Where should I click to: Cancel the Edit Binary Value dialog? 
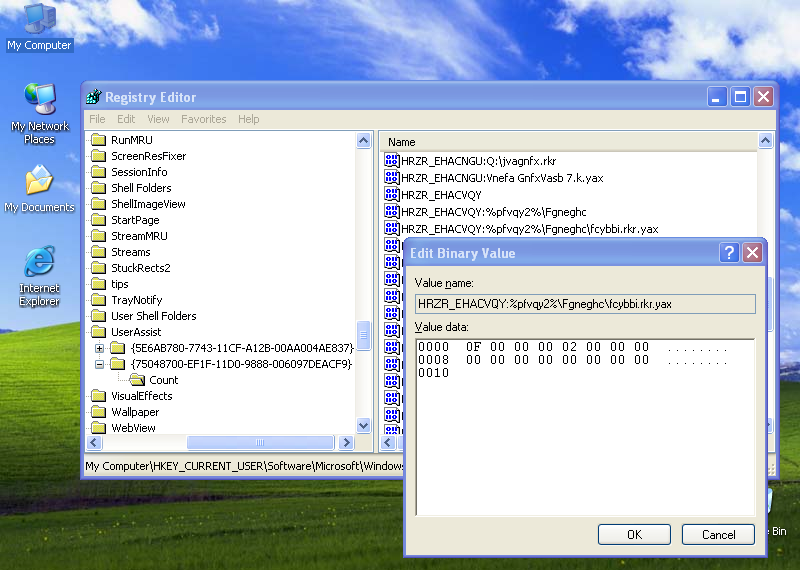718,534
